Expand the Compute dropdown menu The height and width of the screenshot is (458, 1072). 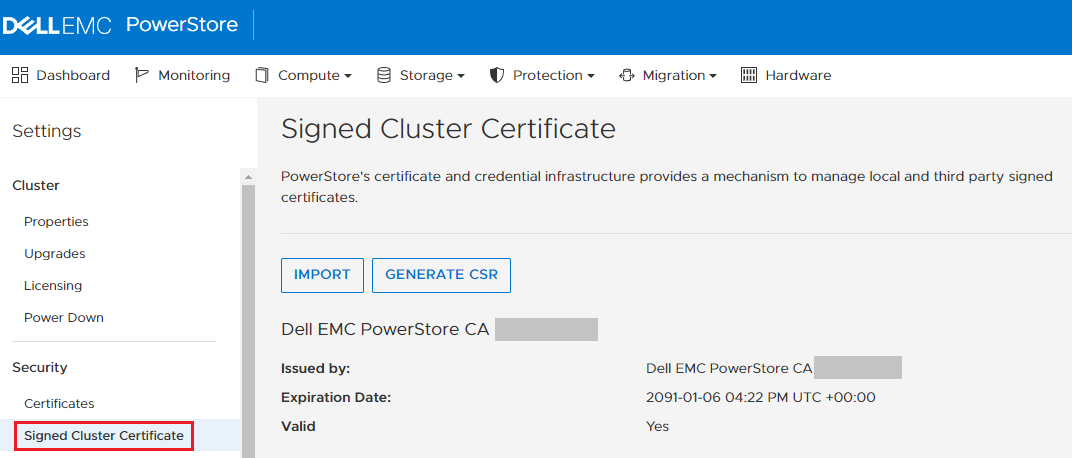[x=348, y=76]
